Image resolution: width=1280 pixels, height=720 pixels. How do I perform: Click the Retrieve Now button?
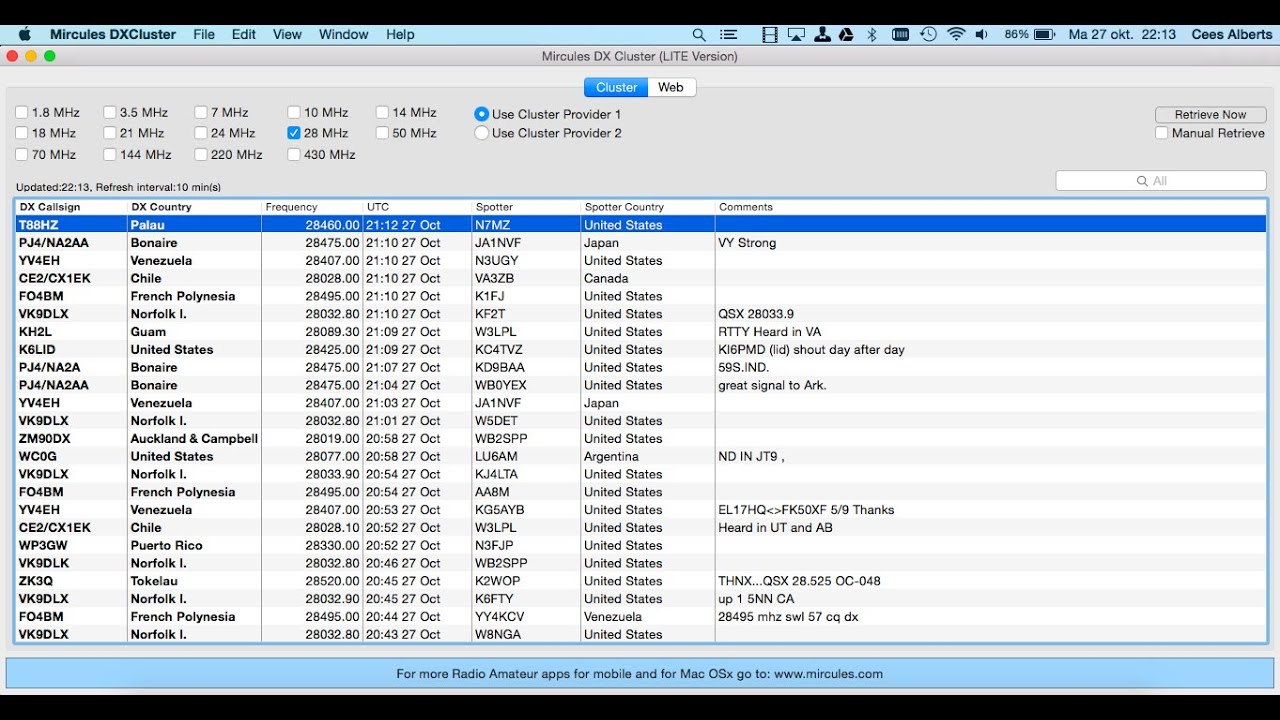(1210, 115)
